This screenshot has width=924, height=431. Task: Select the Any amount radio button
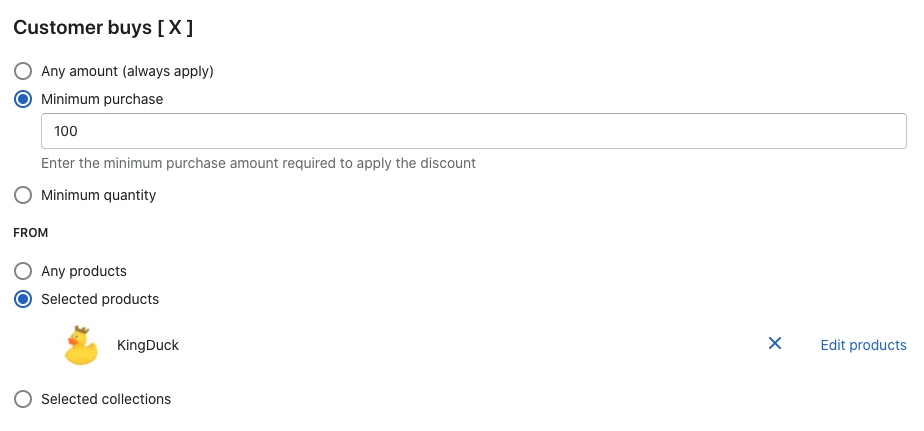pos(23,72)
